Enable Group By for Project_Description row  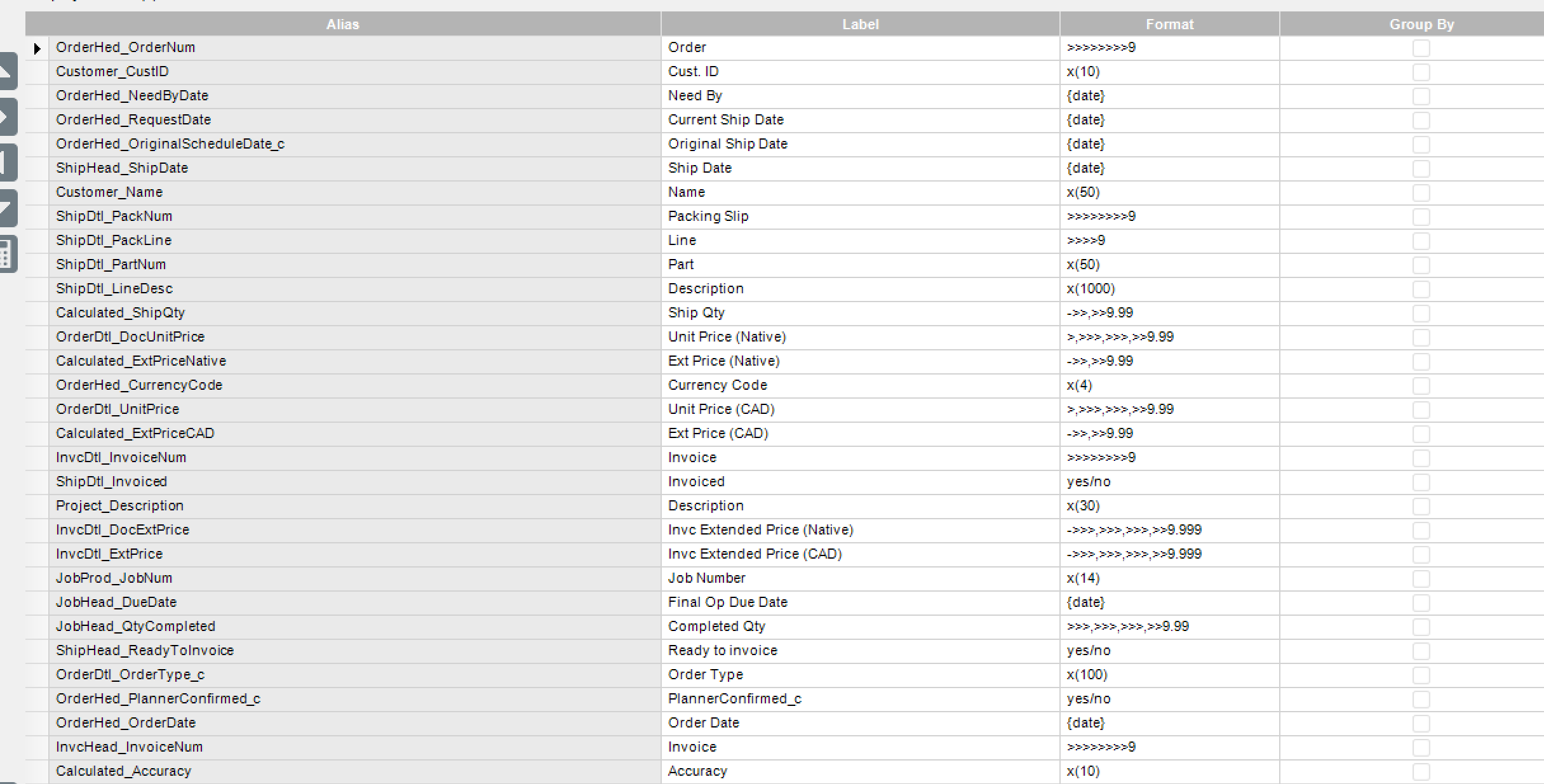click(x=1421, y=507)
